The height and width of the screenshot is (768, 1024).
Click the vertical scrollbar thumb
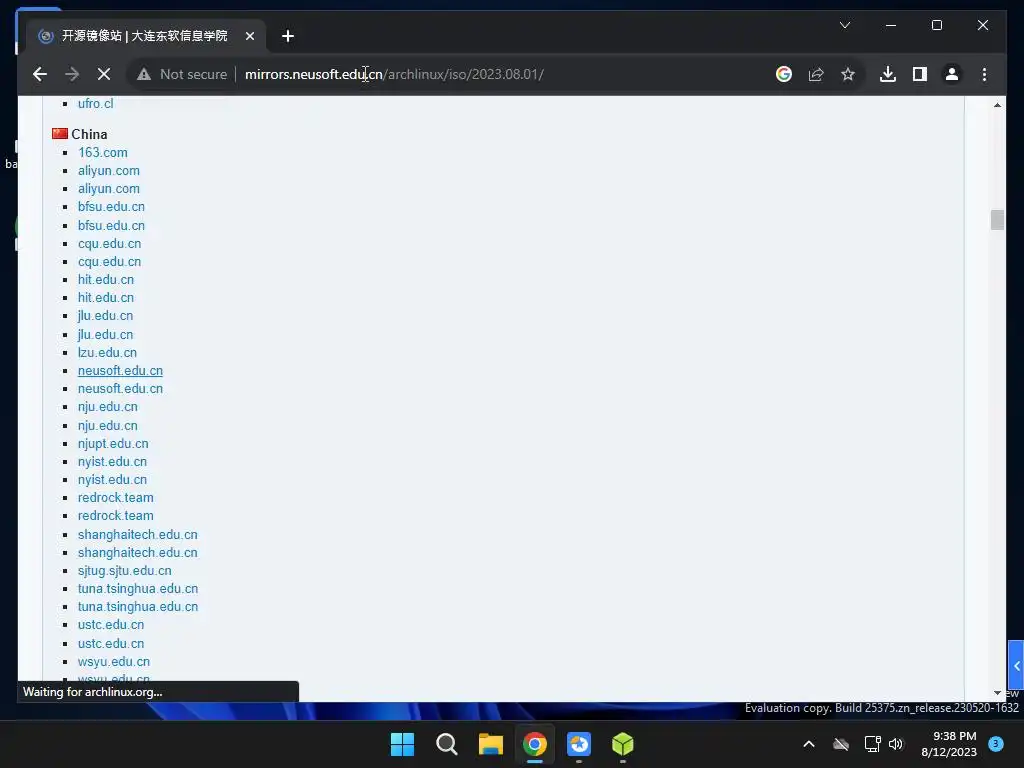[997, 220]
